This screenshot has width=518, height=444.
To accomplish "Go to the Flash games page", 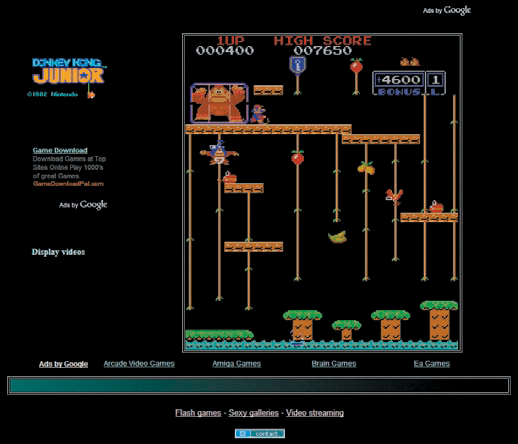I will click(198, 413).
